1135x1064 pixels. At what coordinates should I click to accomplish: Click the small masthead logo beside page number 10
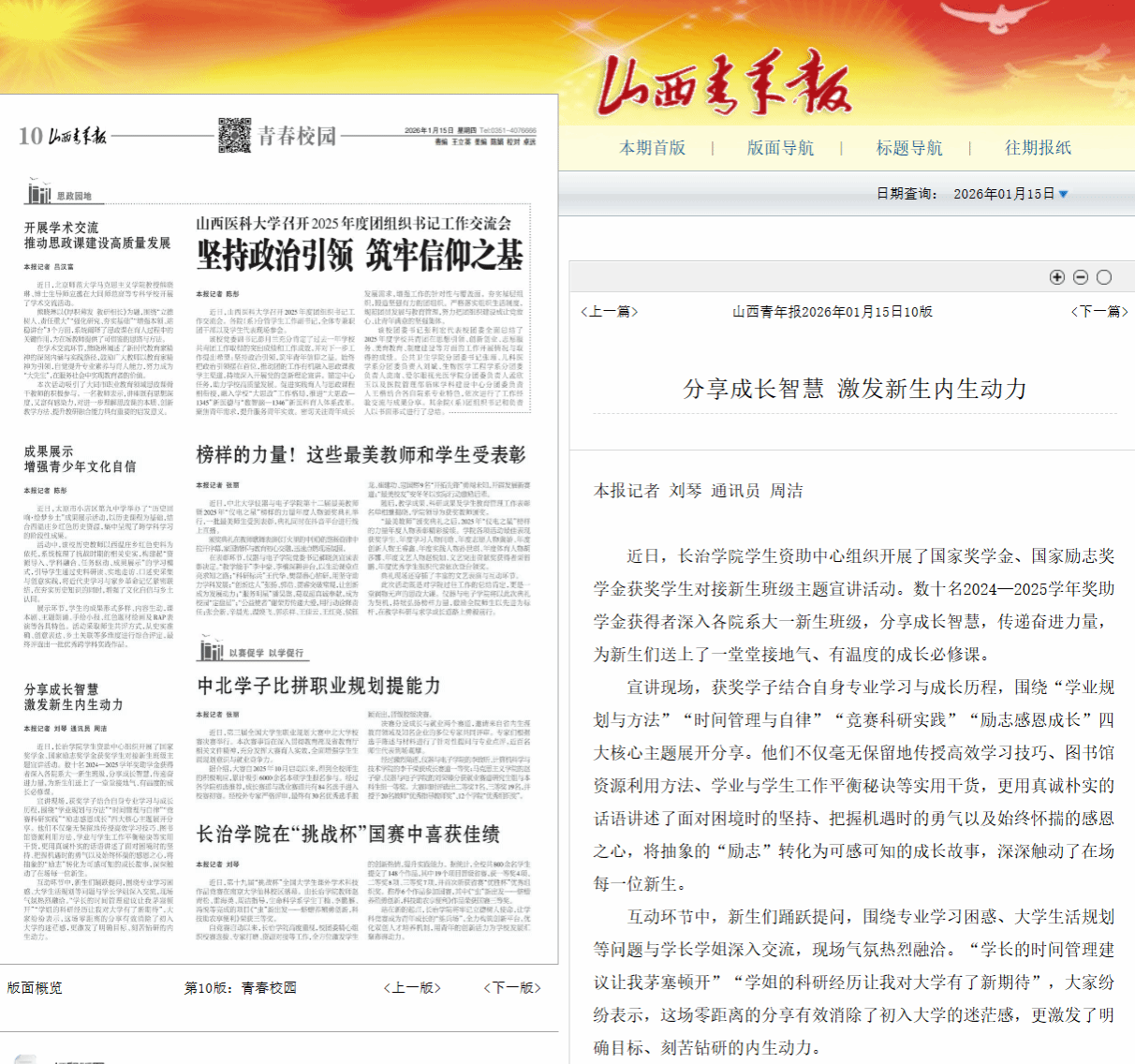(x=78, y=137)
